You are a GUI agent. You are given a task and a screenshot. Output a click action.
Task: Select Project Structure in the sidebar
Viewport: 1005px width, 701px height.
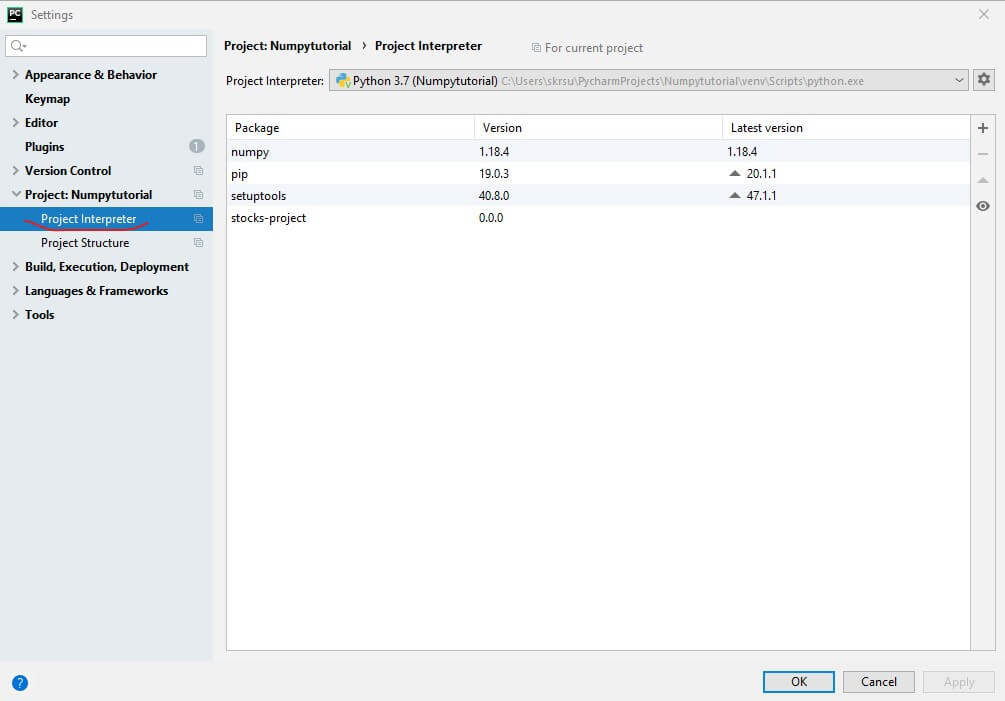[85, 242]
